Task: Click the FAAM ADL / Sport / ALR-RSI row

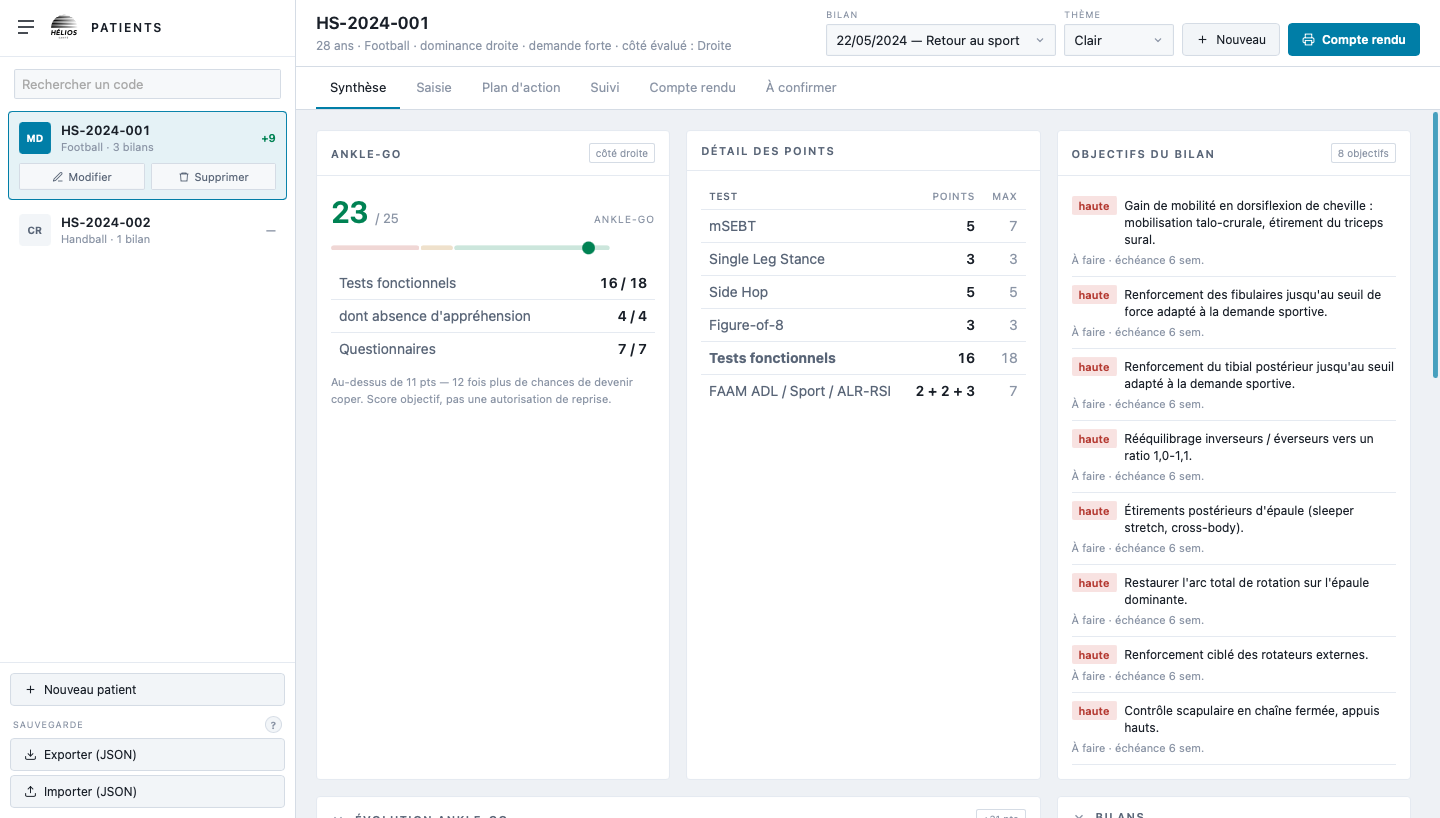Action: pyautogui.click(x=863, y=391)
